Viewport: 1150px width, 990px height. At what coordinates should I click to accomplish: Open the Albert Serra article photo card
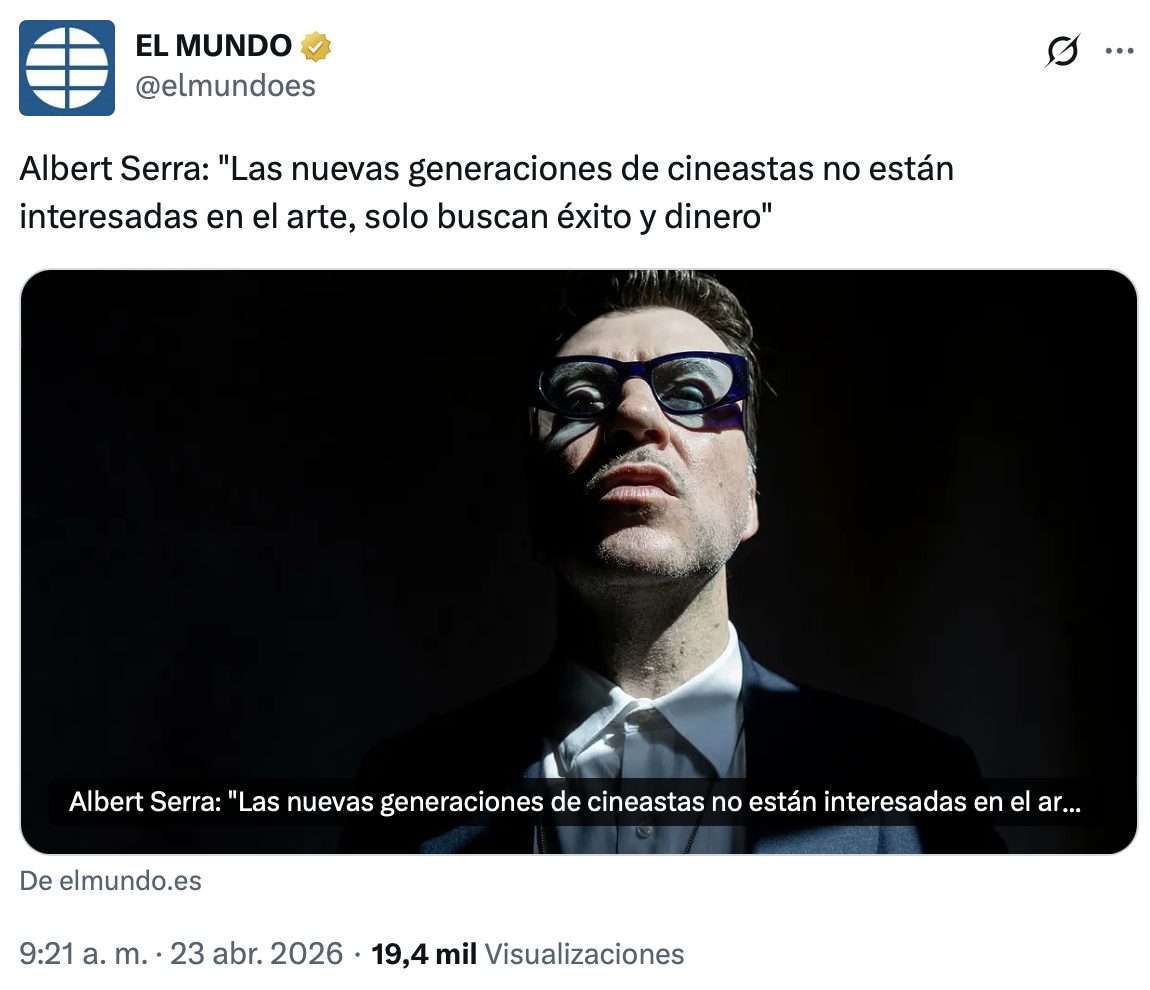(x=579, y=562)
